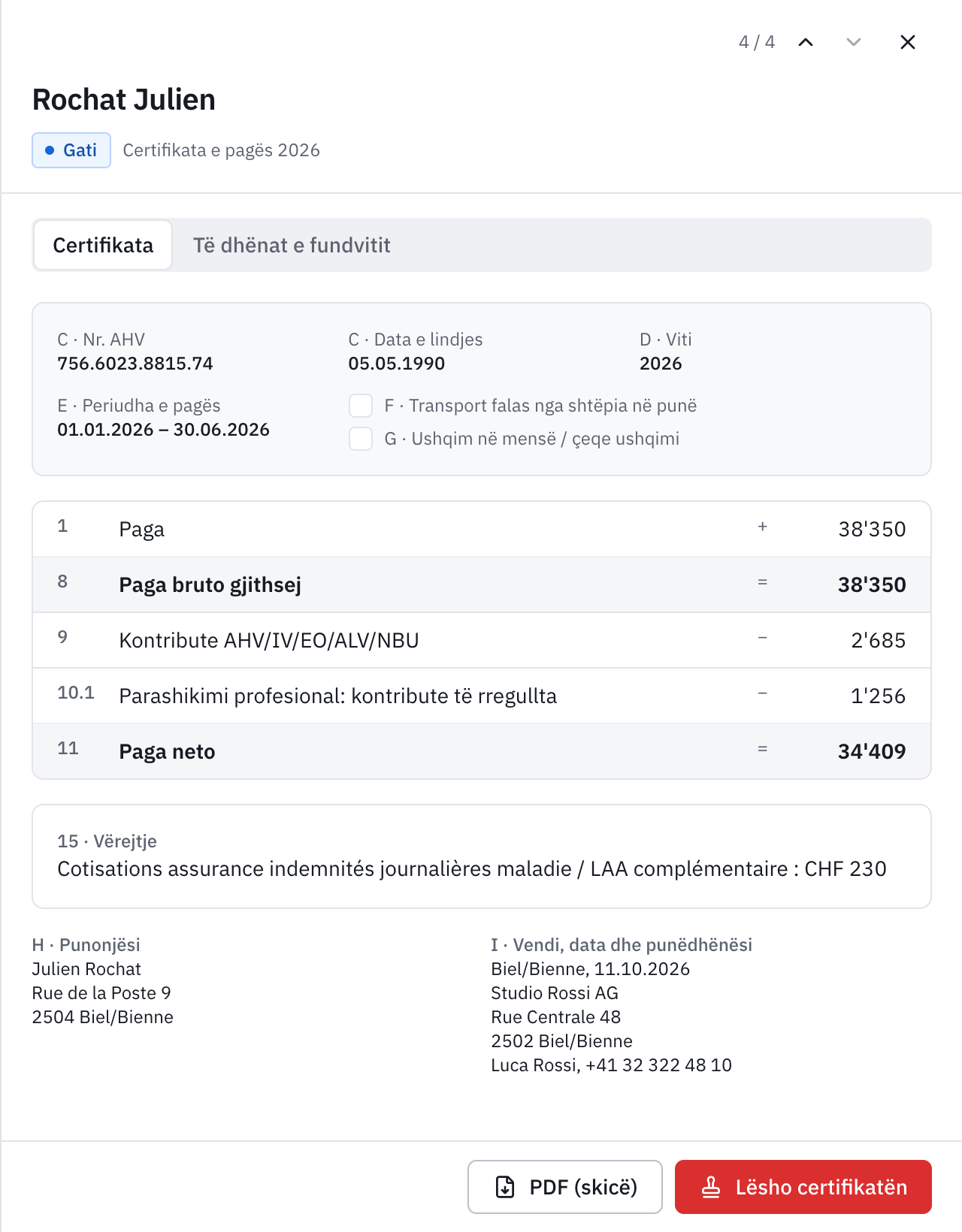
Task: Switch to Të dhënat e fundvitit tab
Action: click(292, 245)
